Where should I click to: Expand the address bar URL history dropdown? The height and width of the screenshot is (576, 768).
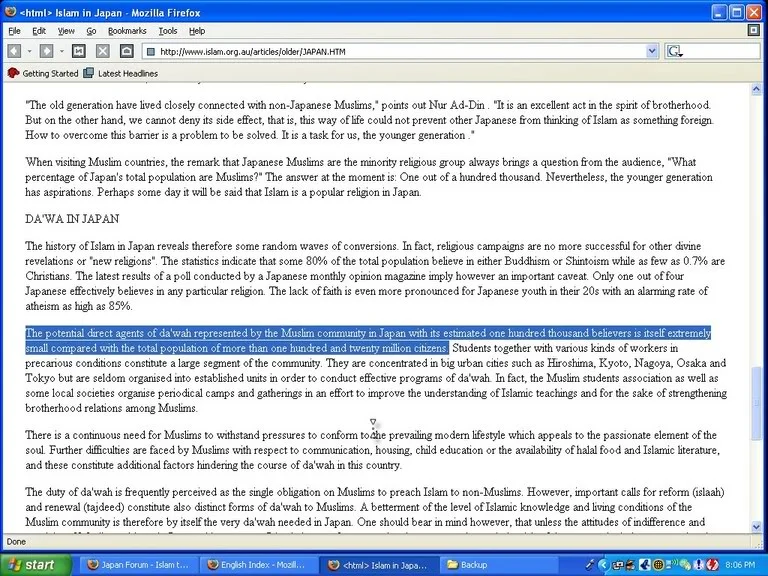652,51
